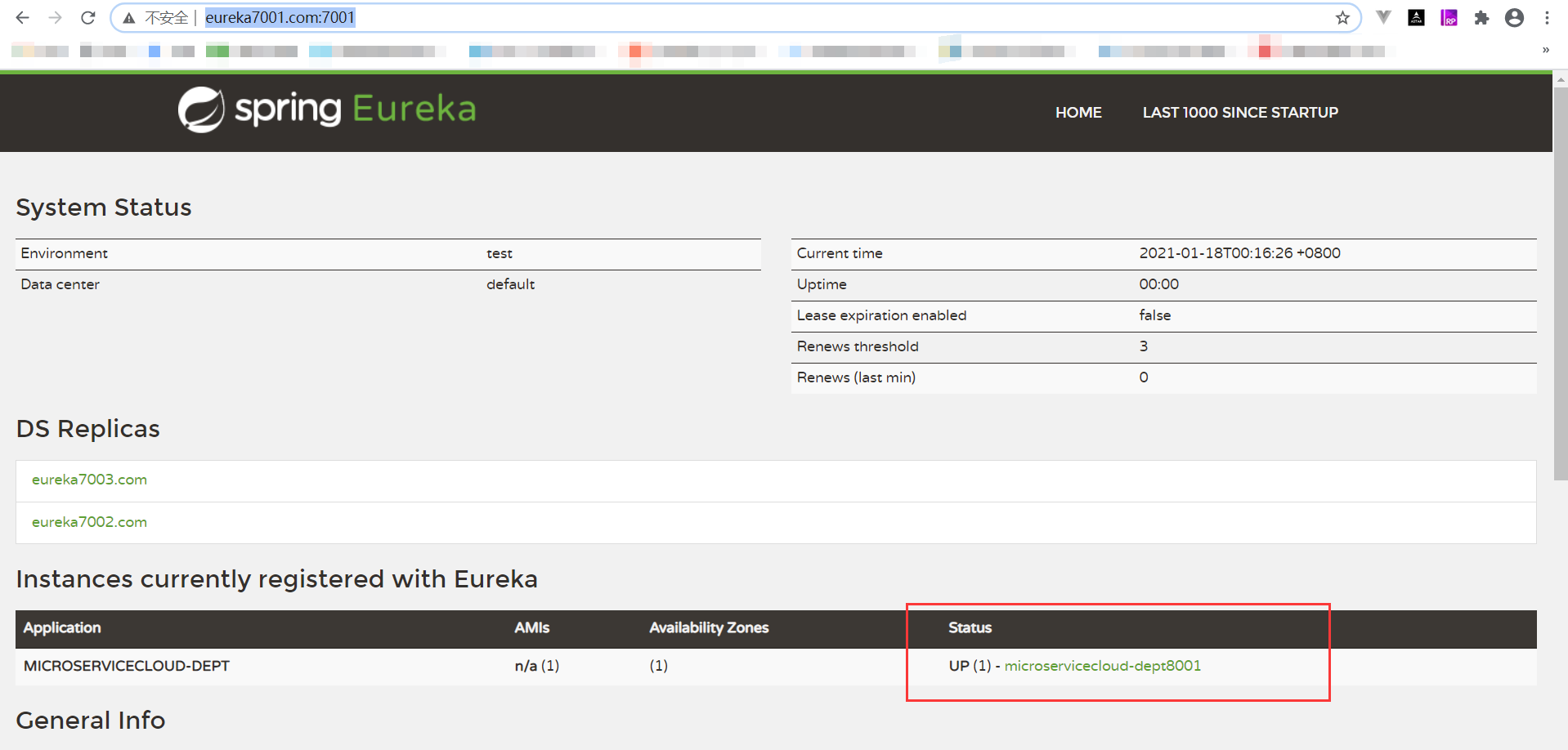The height and width of the screenshot is (750, 1568).
Task: Open the grey V-shaped extension icon
Action: point(1383,17)
